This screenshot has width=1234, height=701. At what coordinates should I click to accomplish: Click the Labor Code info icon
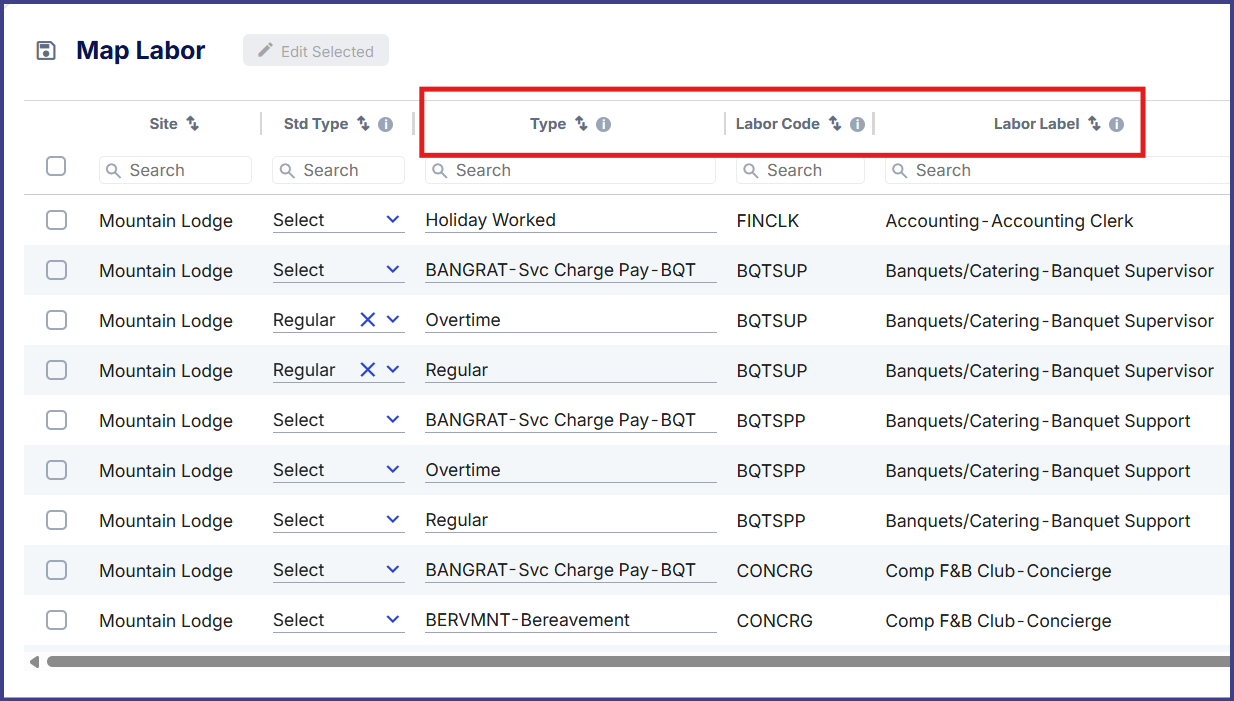click(x=857, y=125)
